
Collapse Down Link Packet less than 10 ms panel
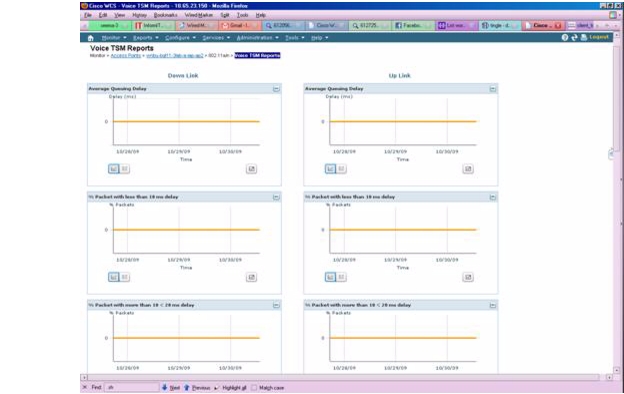276,197
